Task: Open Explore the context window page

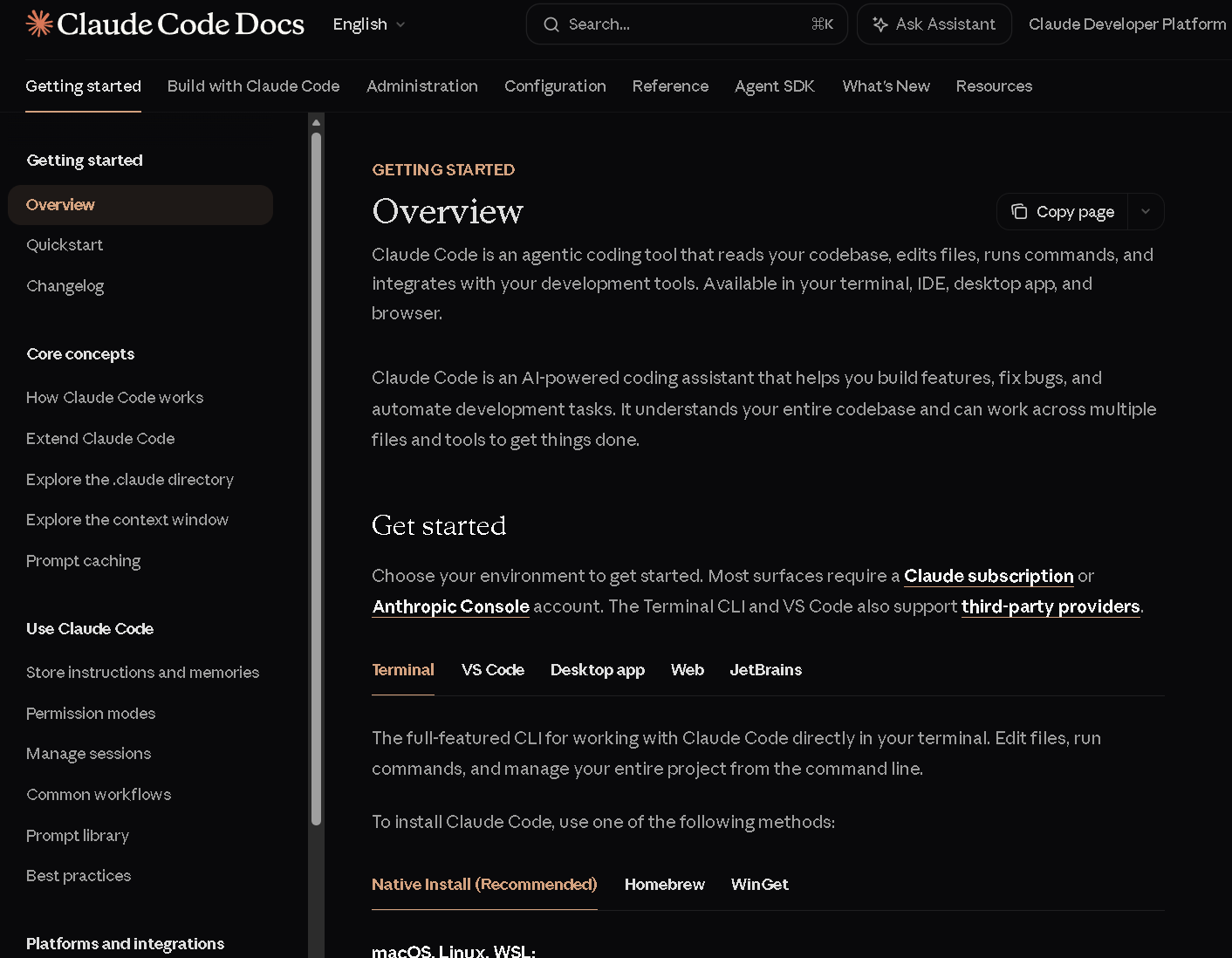Action: 127,520
